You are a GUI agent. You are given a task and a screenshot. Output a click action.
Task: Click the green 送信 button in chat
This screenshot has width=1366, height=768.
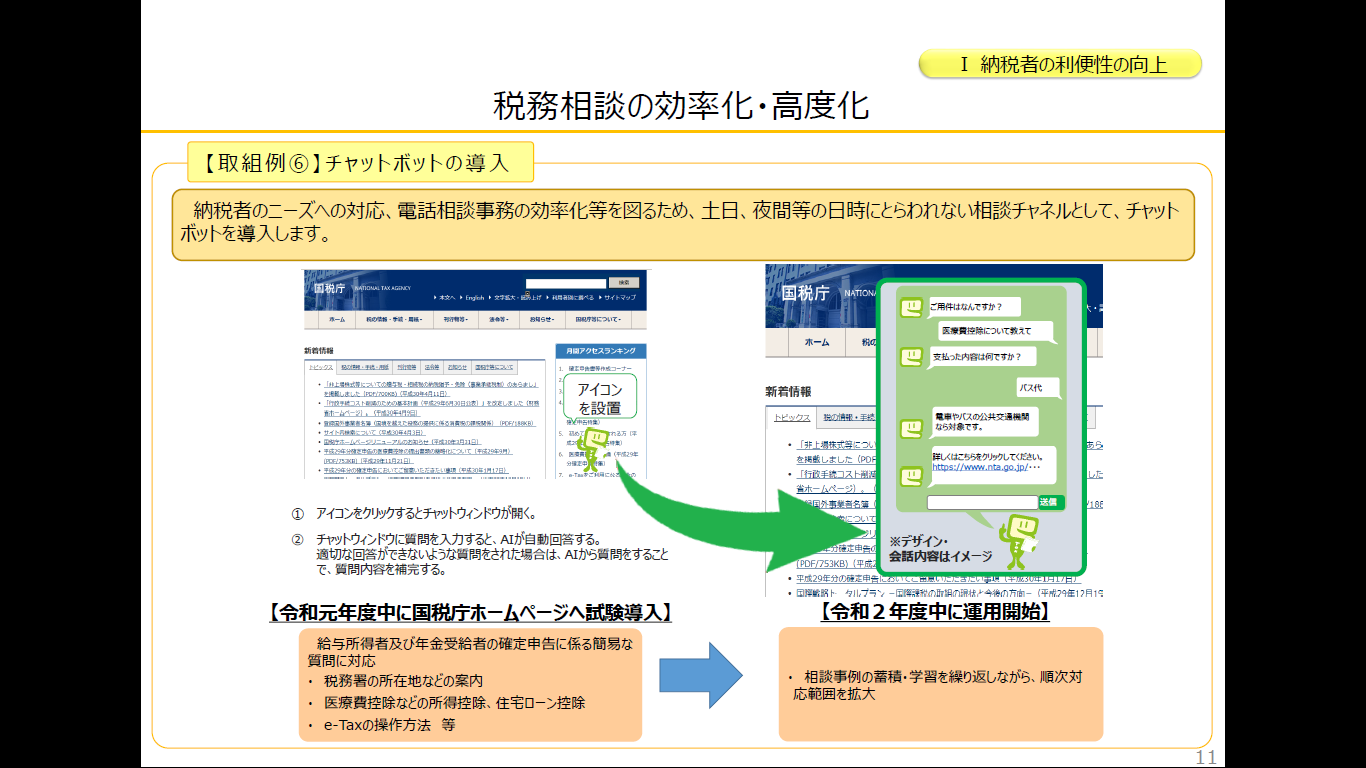click(1052, 502)
